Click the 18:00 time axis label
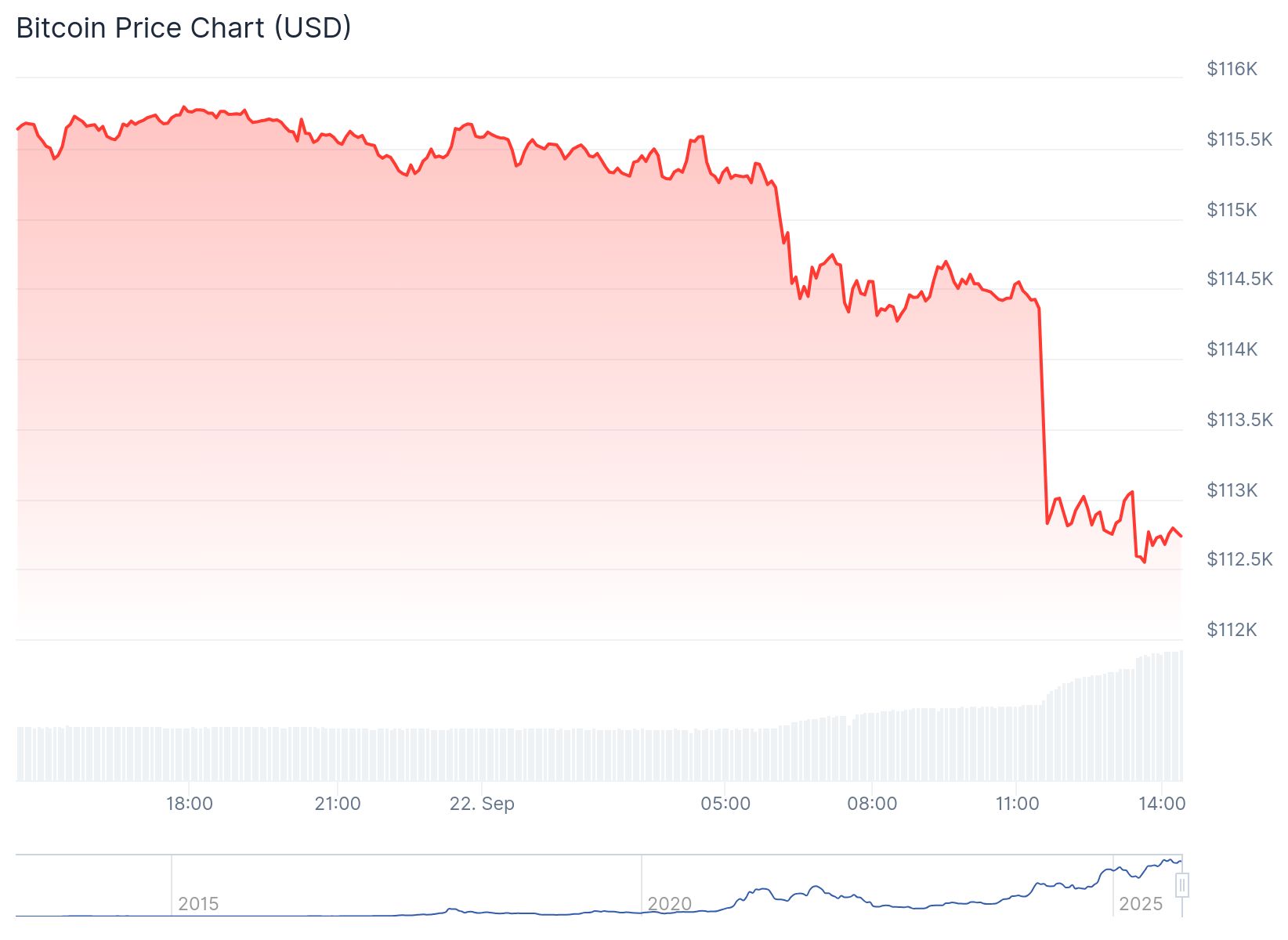 click(190, 804)
